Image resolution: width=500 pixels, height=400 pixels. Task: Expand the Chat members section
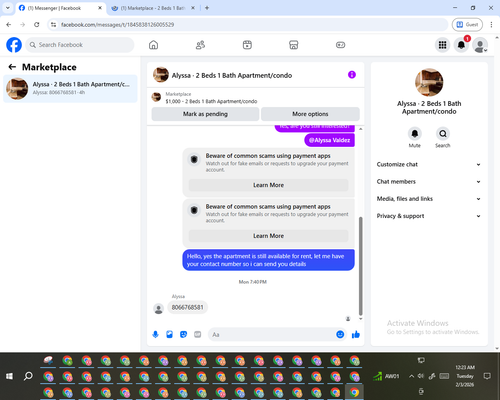[429, 182]
